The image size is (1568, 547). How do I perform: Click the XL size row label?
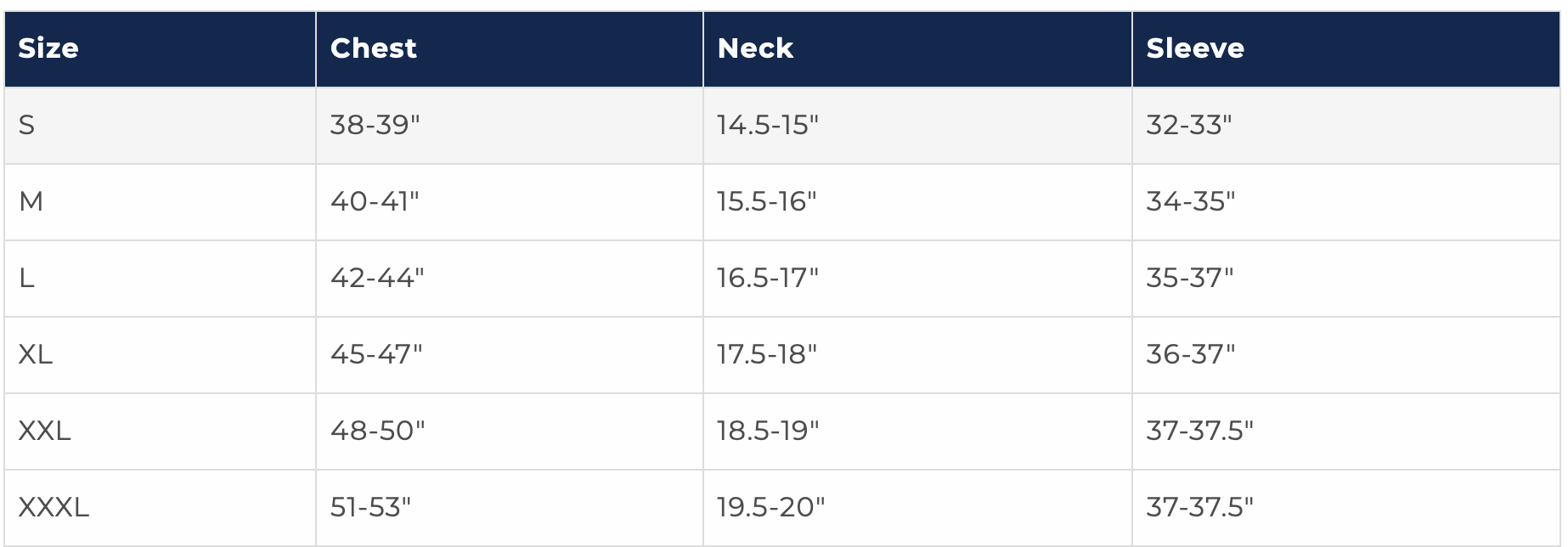point(35,354)
